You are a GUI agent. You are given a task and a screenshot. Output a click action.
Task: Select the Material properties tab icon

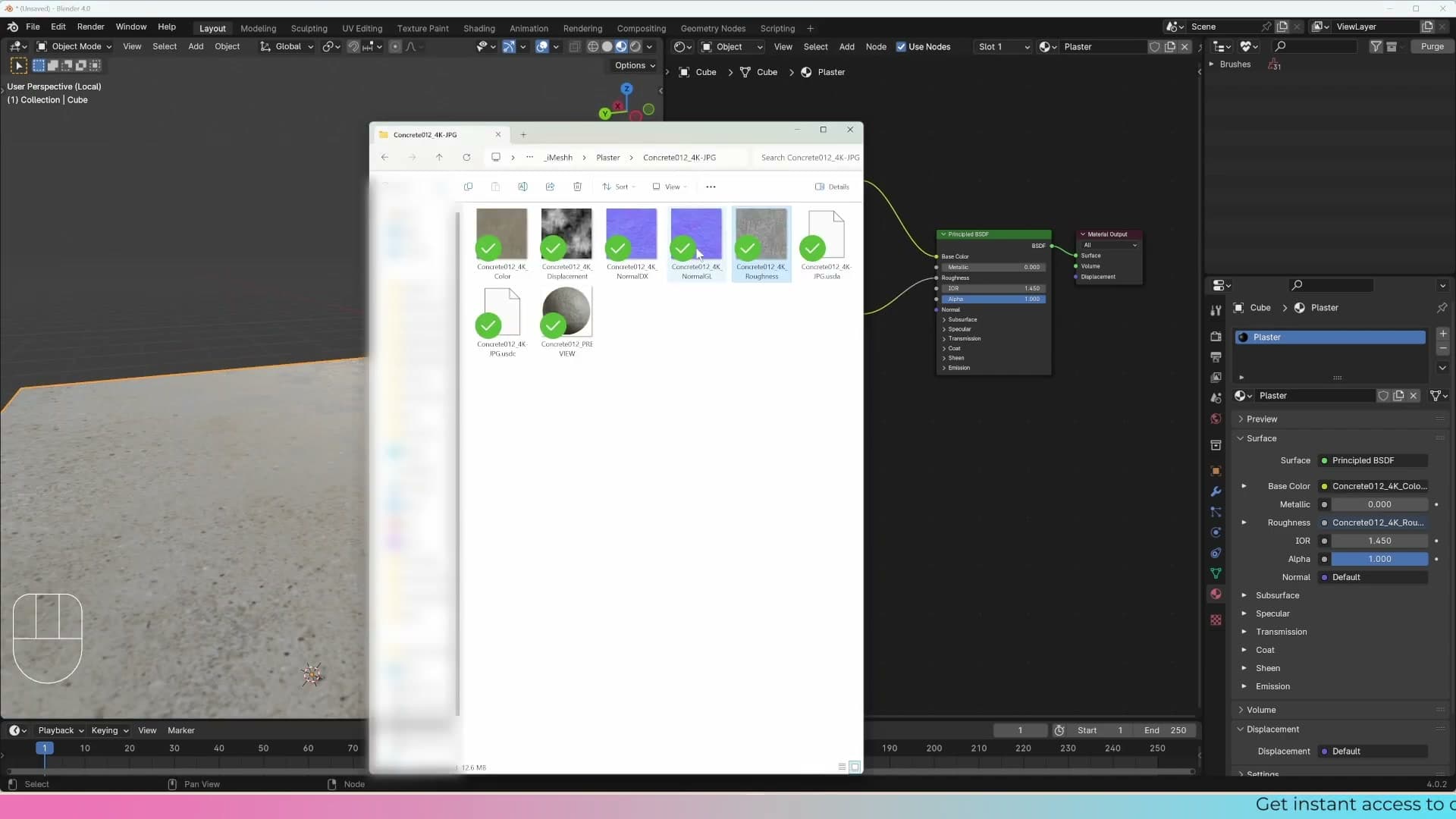click(1216, 594)
